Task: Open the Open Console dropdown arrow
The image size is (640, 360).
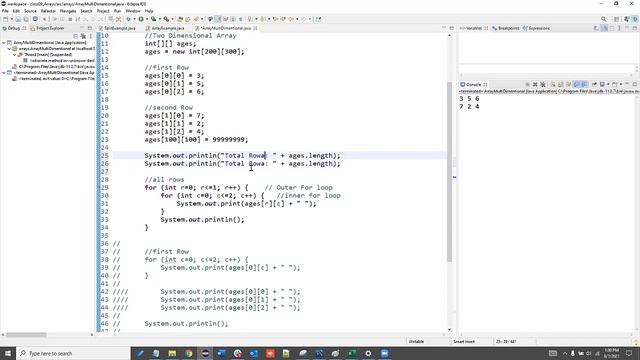Action: coord(620,84)
